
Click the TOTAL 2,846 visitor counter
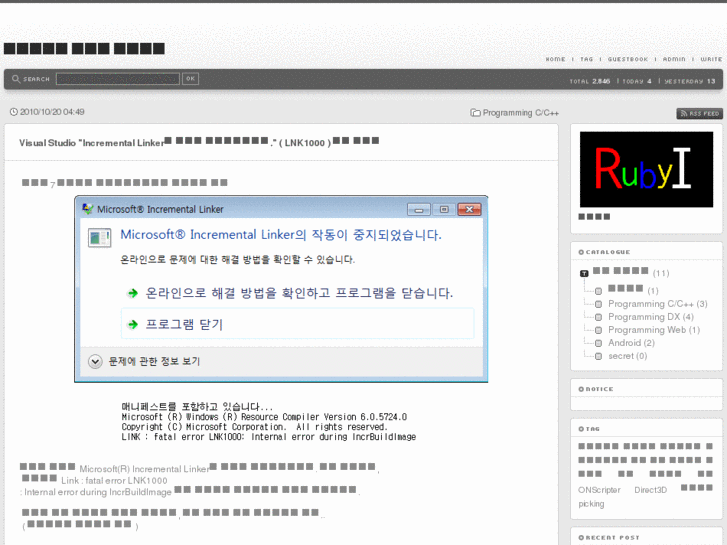590,81
